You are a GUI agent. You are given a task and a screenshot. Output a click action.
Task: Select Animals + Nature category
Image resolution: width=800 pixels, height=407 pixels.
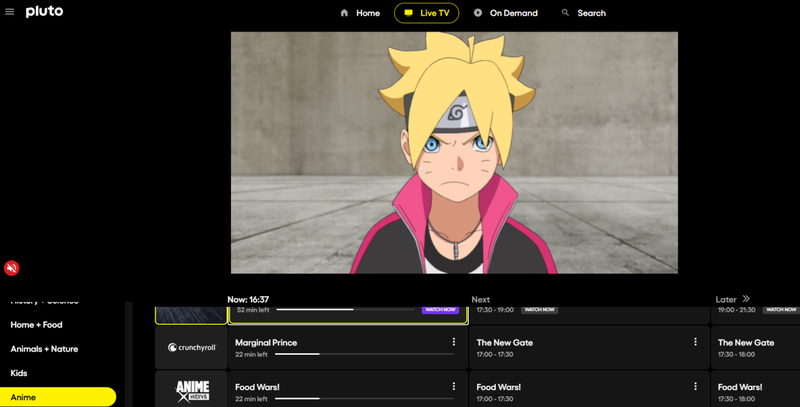(x=44, y=349)
